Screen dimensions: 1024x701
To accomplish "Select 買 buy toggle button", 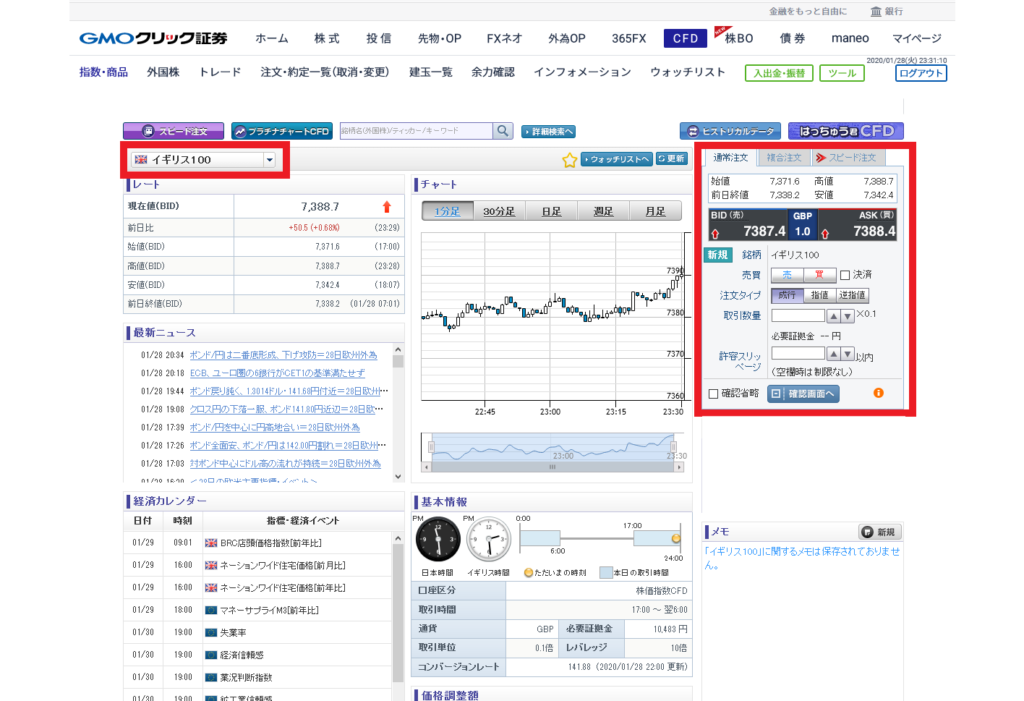I will click(819, 275).
